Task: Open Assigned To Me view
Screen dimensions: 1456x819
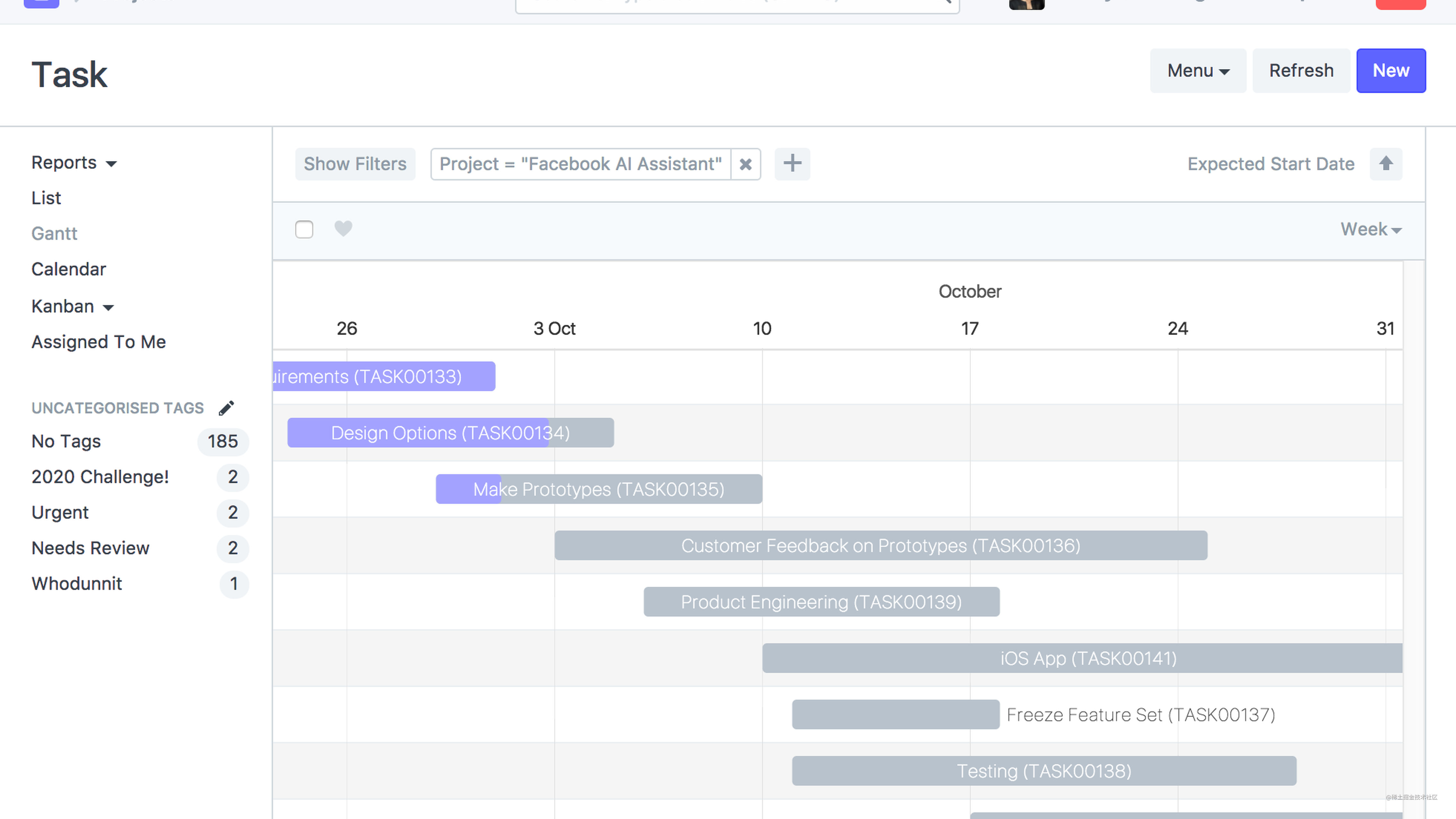Action: [98, 342]
